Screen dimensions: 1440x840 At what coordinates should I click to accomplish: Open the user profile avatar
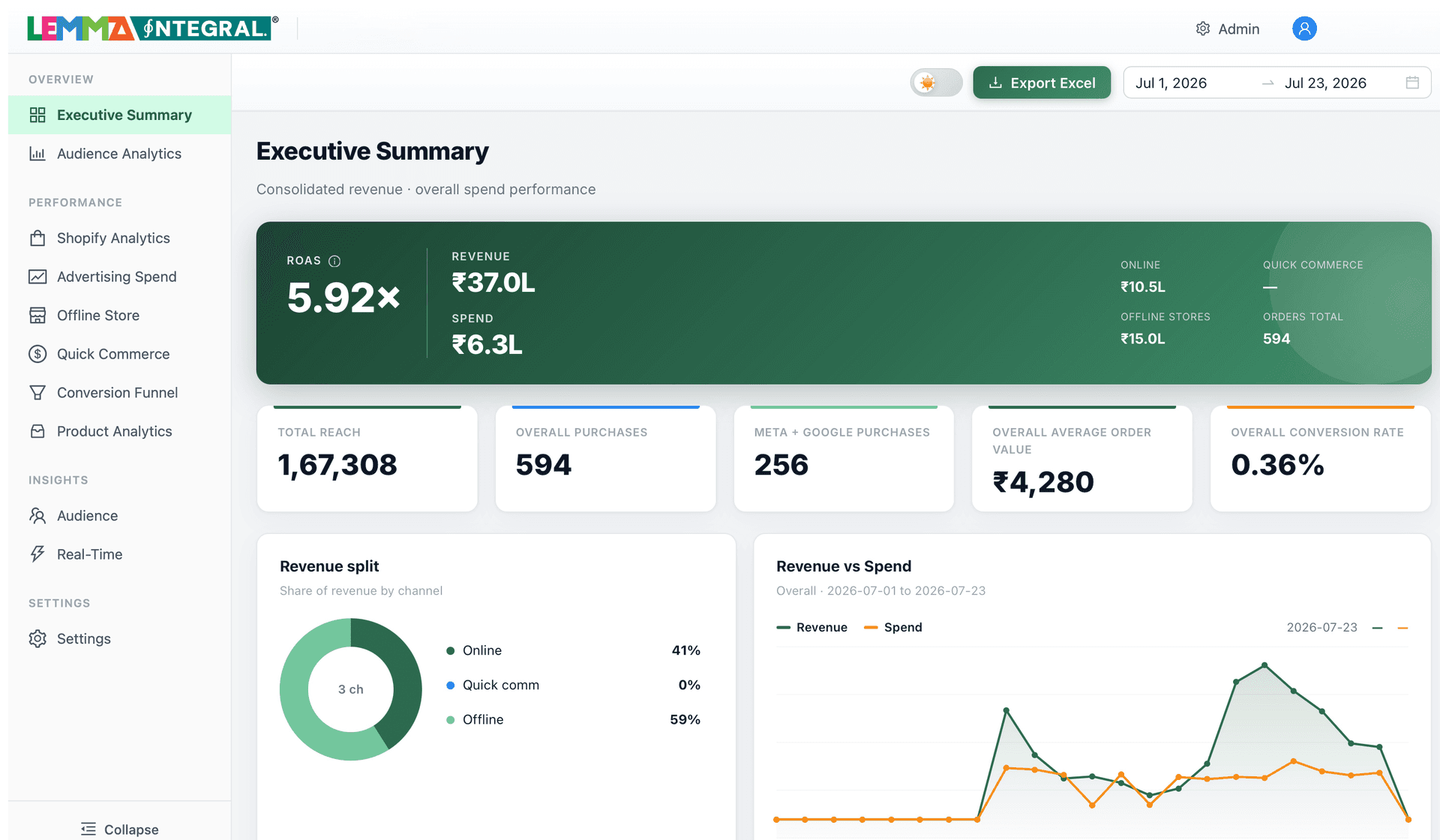(x=1304, y=28)
